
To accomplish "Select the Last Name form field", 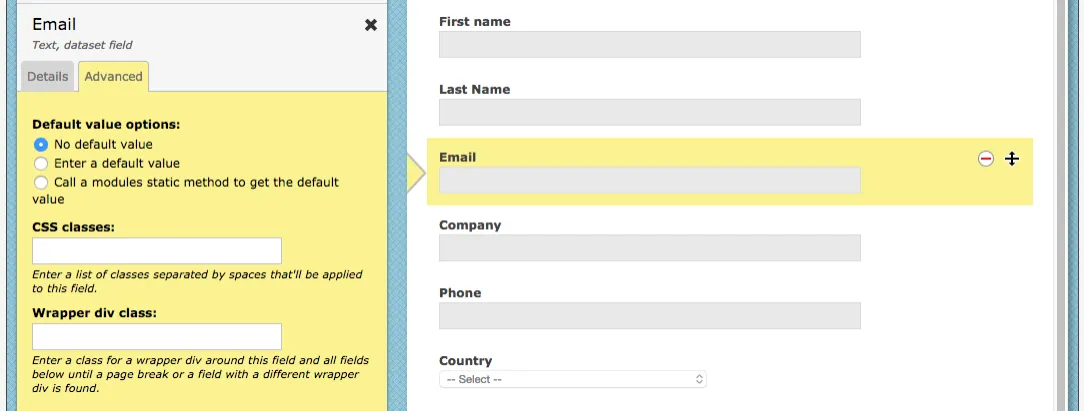I will 650,112.
